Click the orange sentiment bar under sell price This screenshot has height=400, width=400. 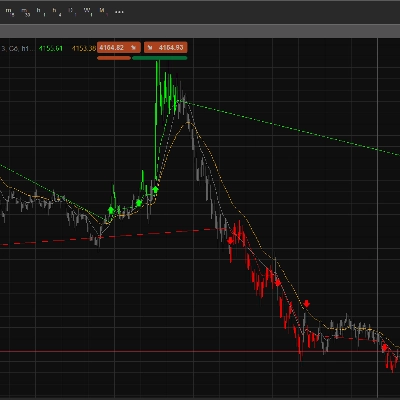pos(114,58)
